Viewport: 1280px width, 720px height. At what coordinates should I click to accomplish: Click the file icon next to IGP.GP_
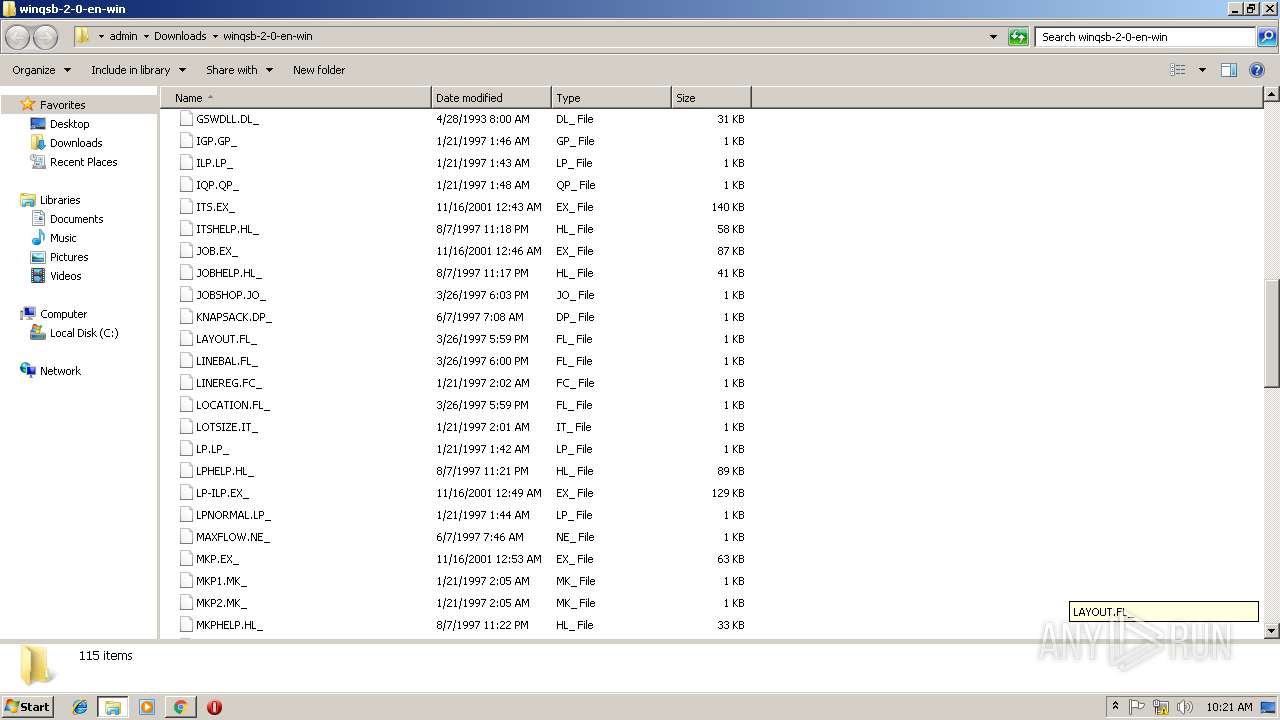(186, 141)
